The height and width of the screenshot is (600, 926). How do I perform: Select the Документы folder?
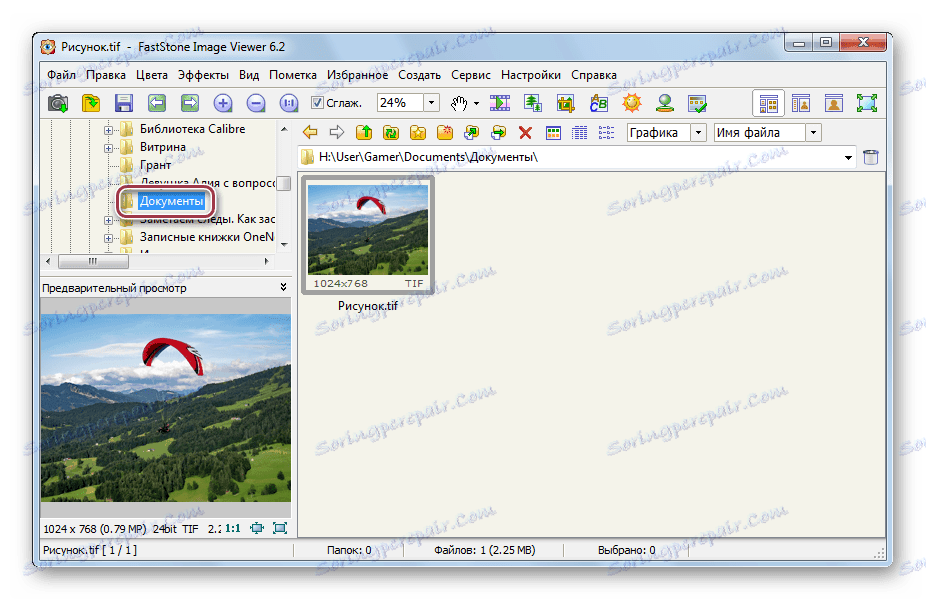171,201
